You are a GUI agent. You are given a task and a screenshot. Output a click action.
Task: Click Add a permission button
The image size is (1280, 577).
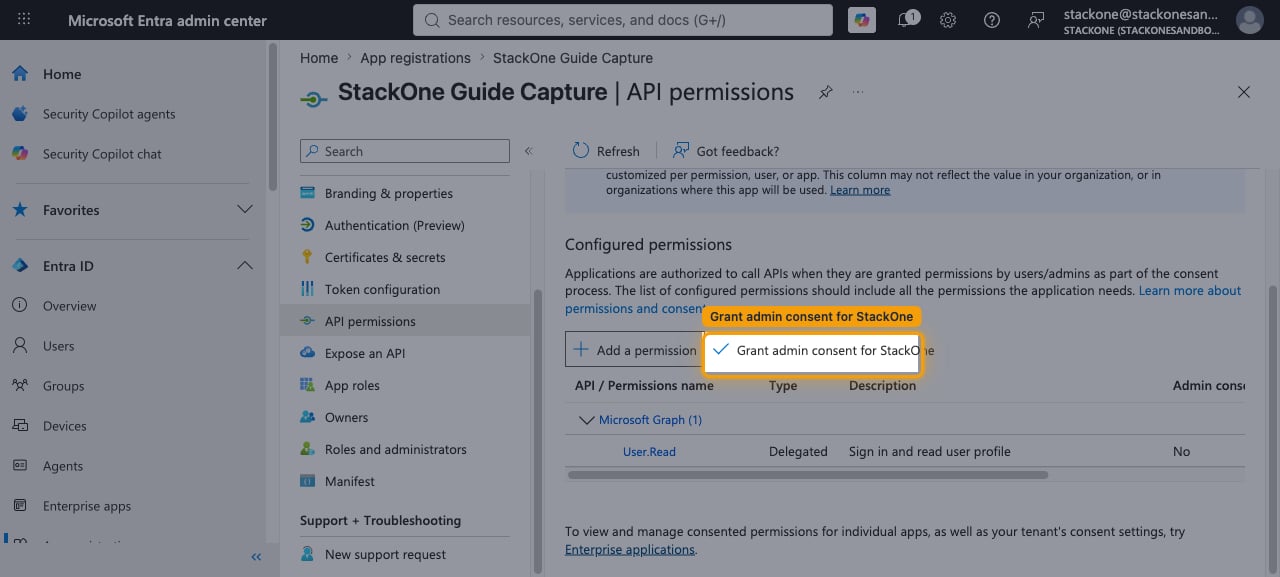point(635,350)
